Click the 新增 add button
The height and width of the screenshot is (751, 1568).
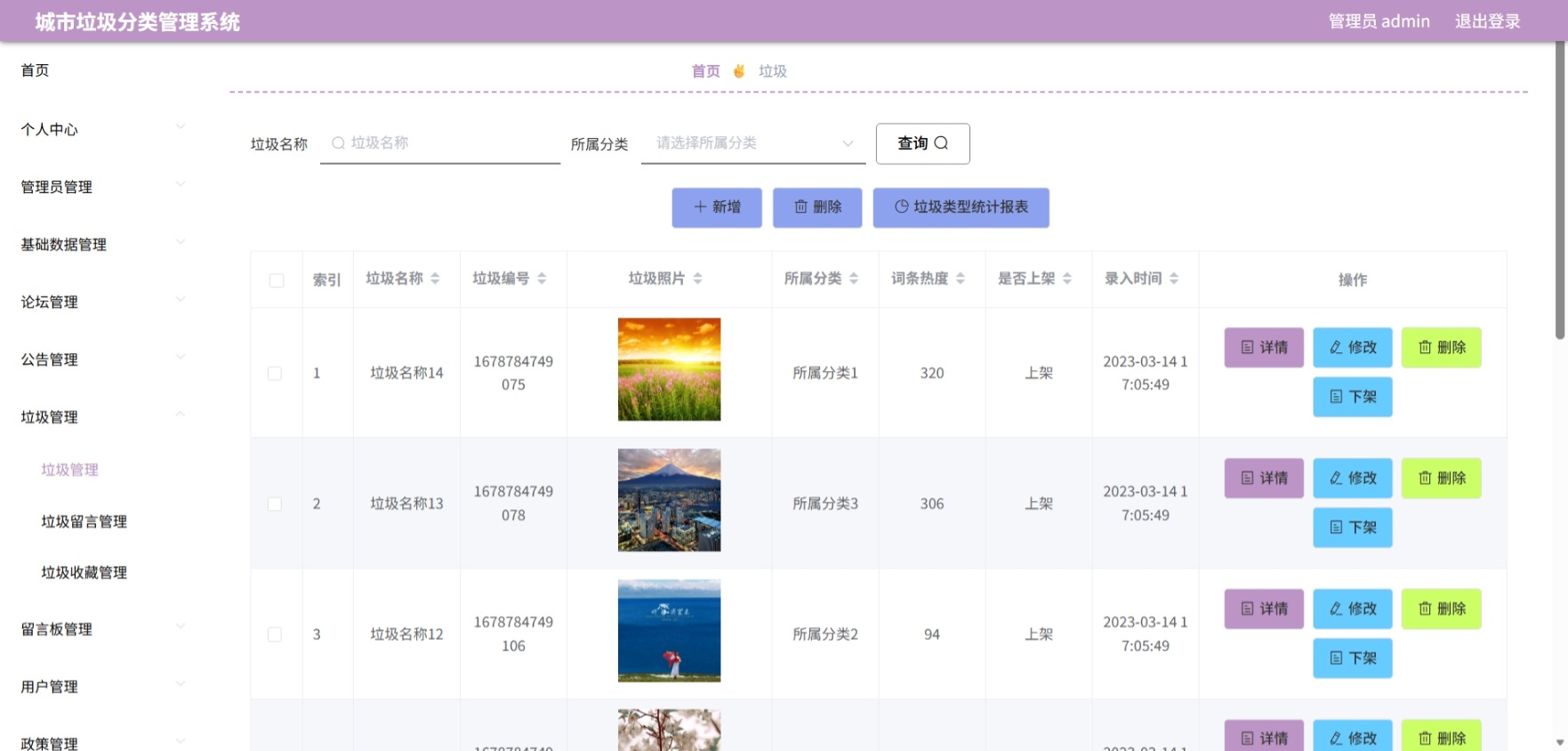coord(717,207)
